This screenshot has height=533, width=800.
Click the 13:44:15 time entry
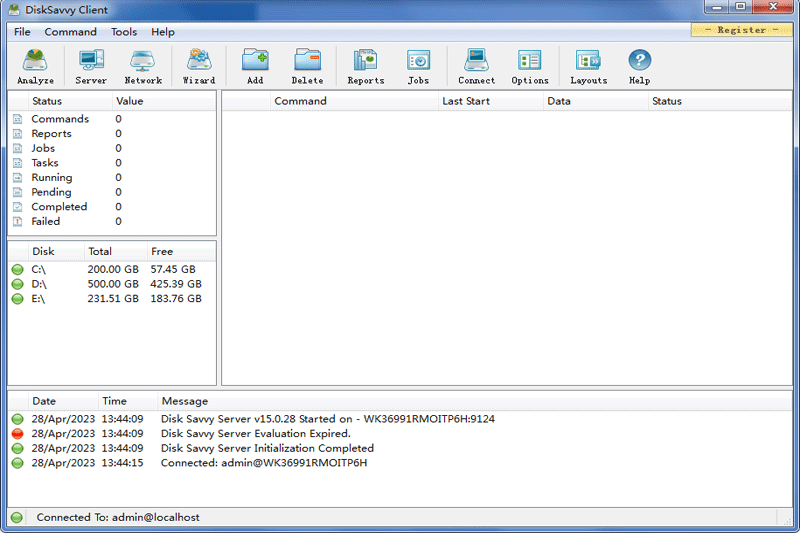click(122, 463)
